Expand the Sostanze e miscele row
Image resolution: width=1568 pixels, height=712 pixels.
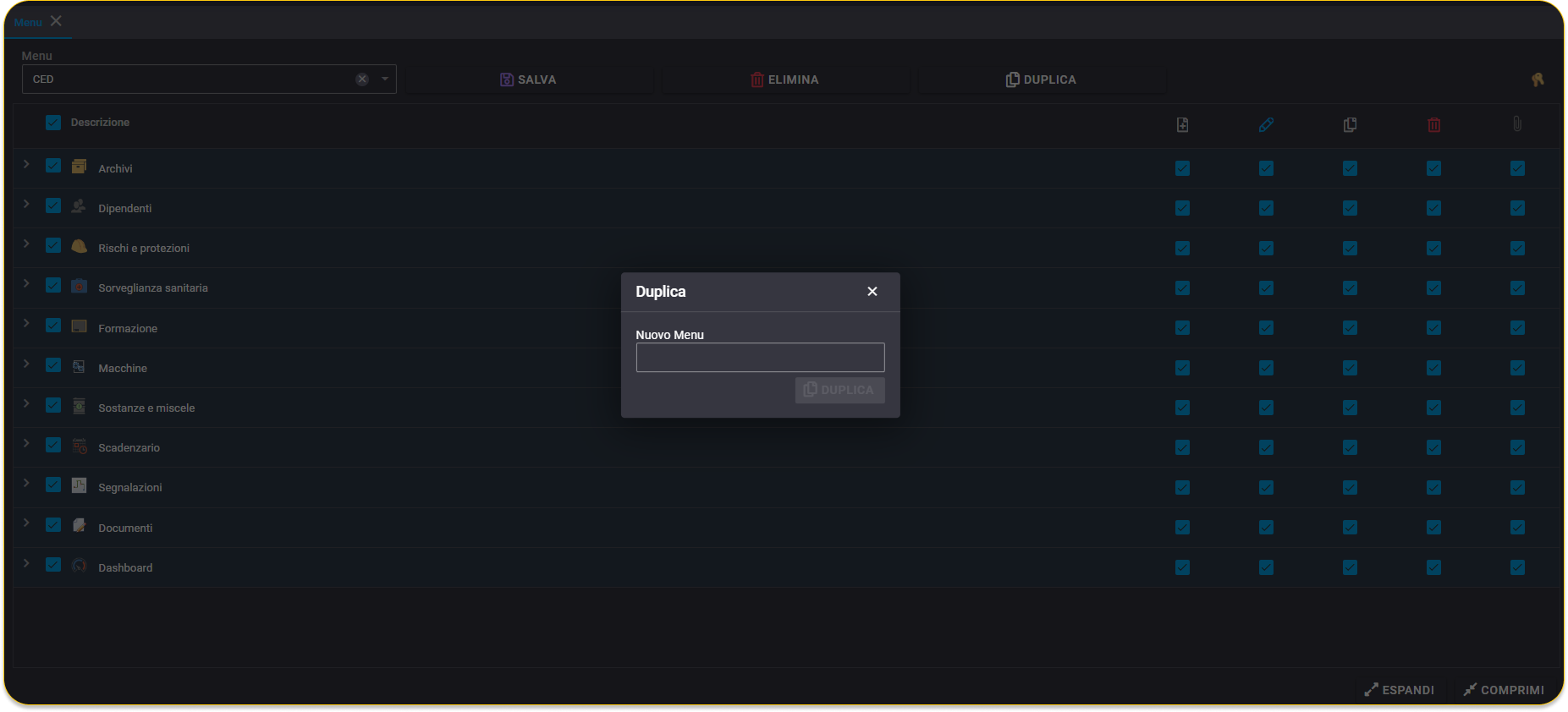[26, 403]
